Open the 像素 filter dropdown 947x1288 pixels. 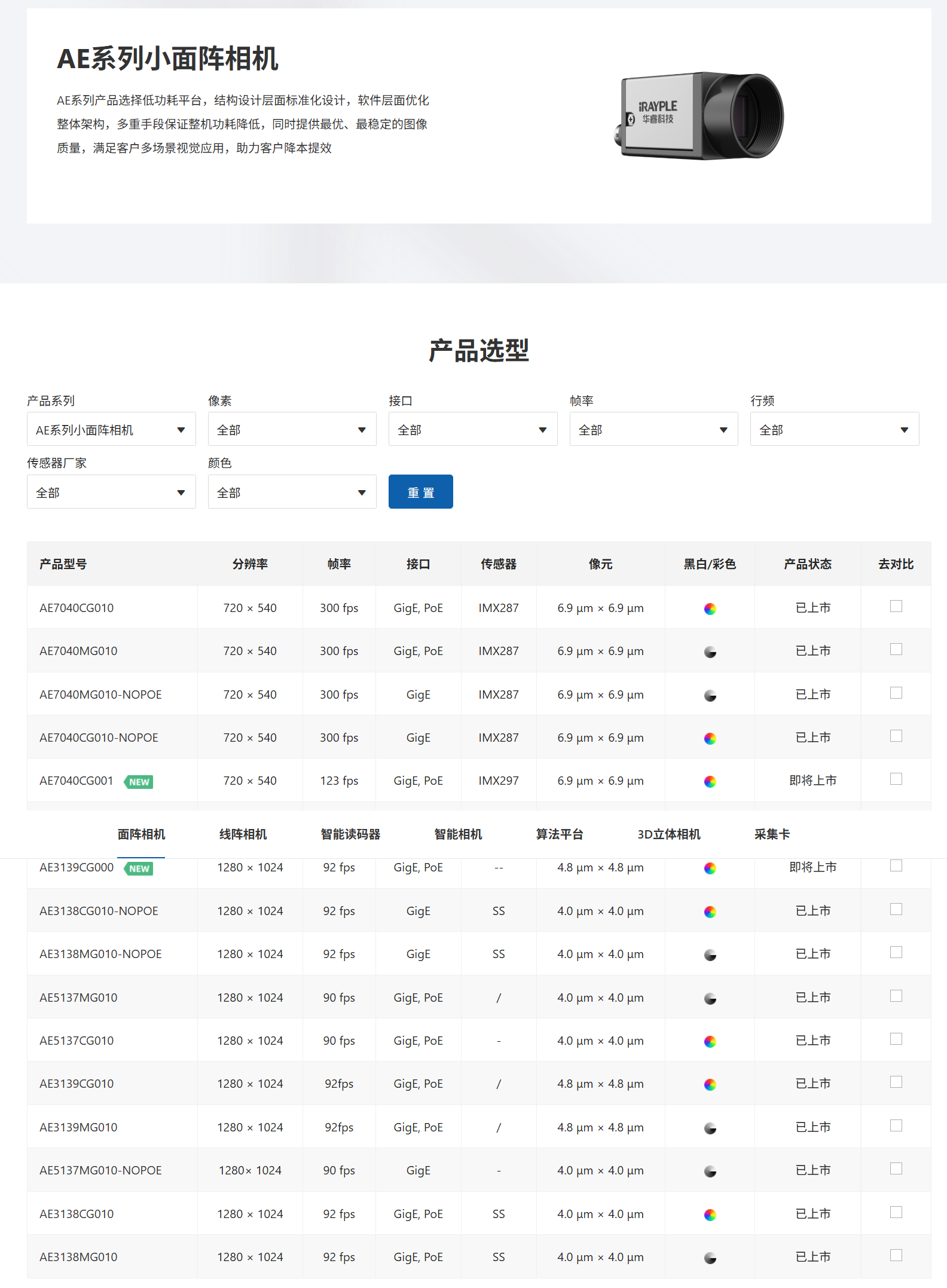[x=292, y=429]
